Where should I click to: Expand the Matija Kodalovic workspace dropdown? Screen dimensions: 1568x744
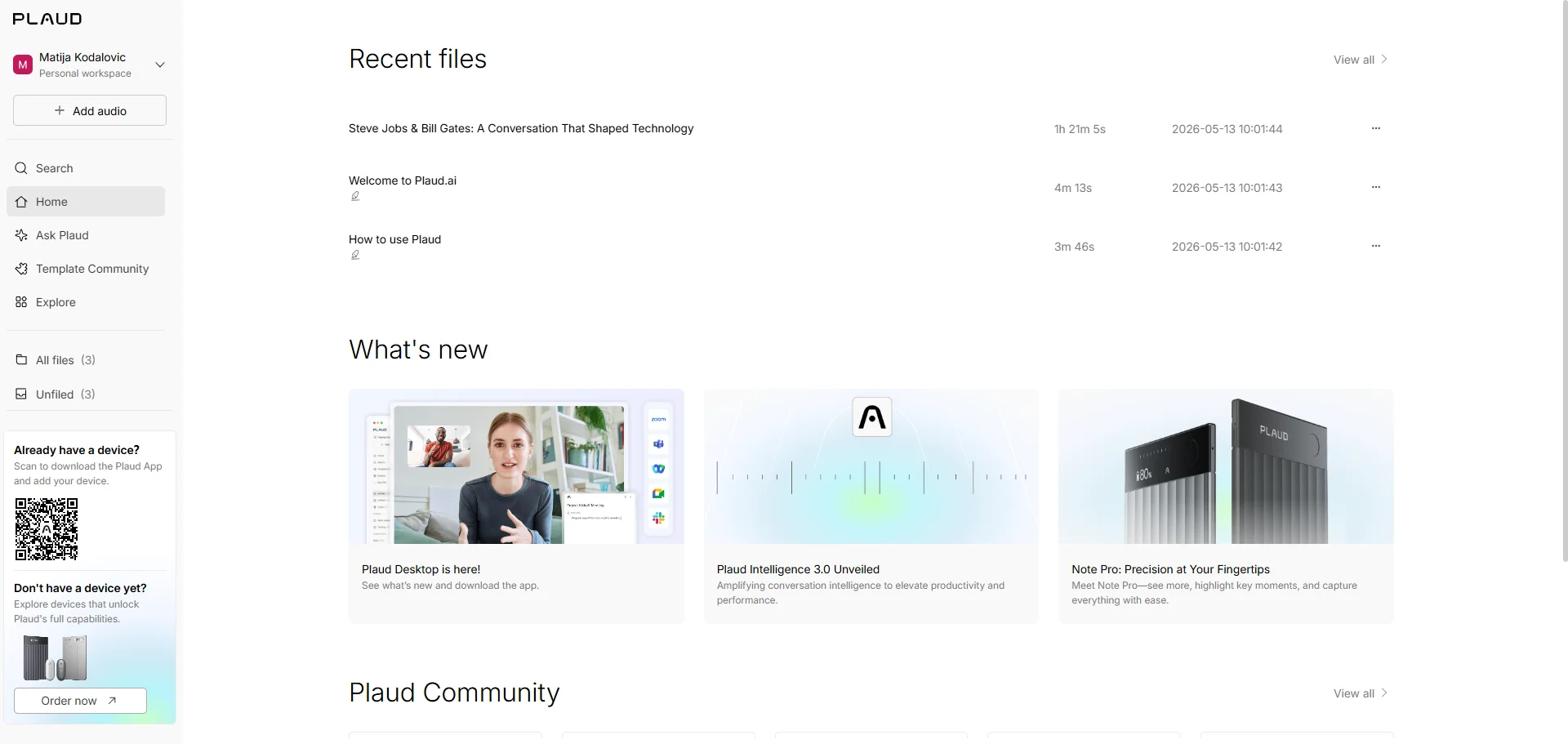160,65
